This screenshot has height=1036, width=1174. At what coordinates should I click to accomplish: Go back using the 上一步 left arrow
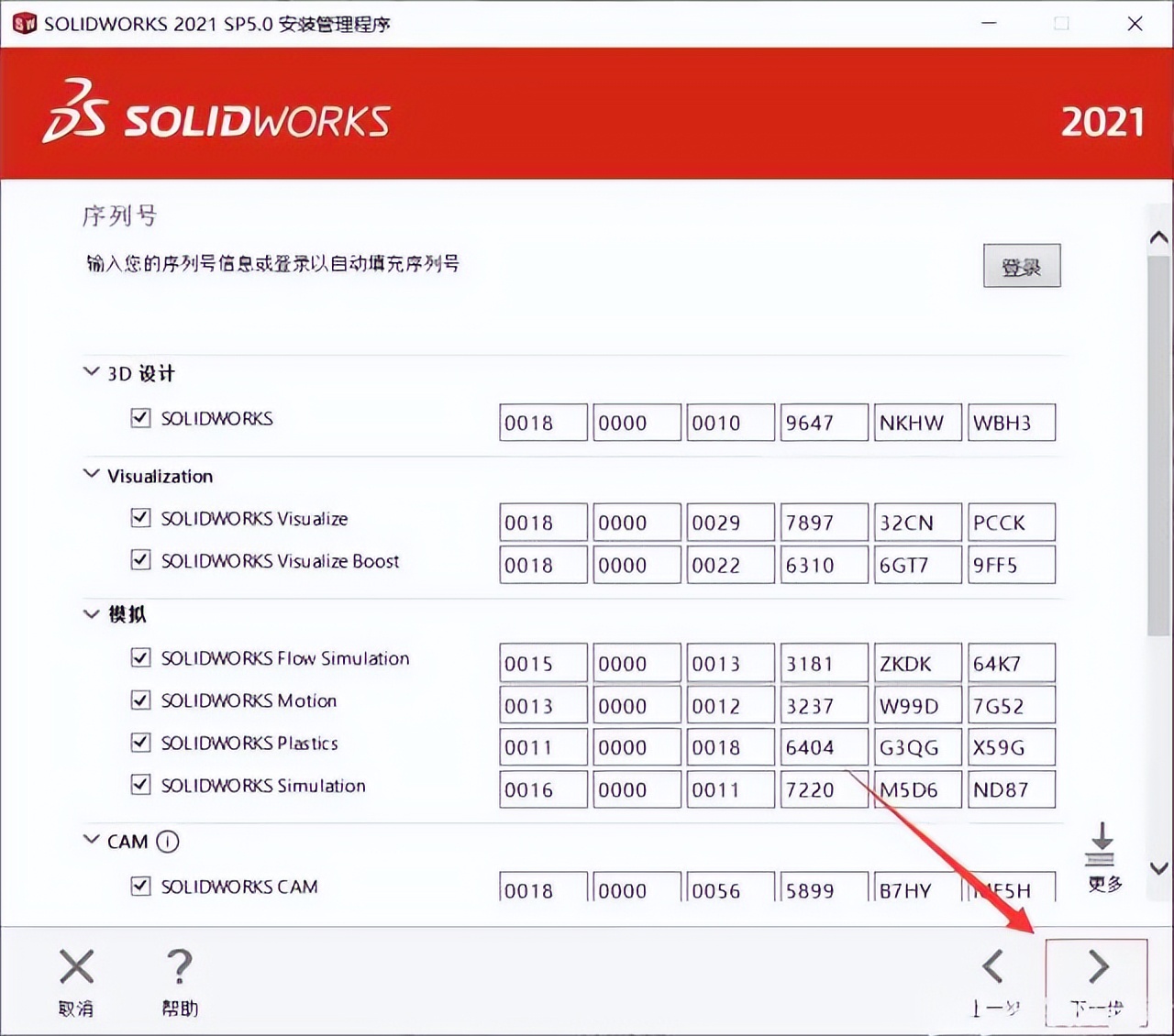click(x=994, y=967)
